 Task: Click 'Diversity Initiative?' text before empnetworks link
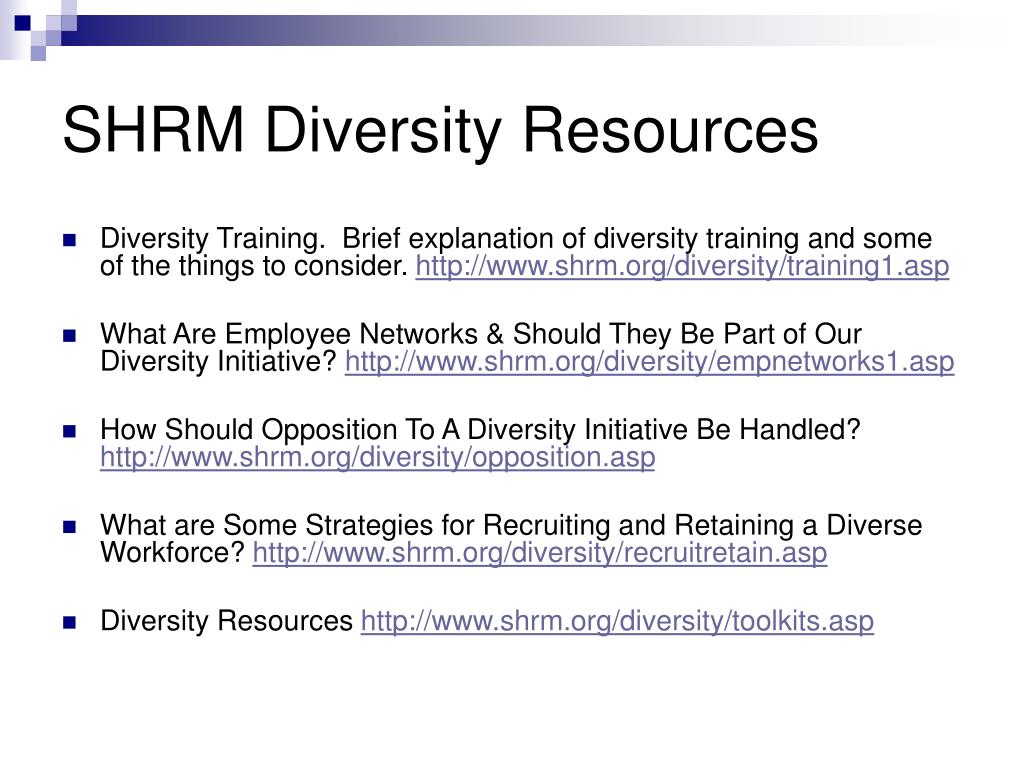tap(219, 362)
